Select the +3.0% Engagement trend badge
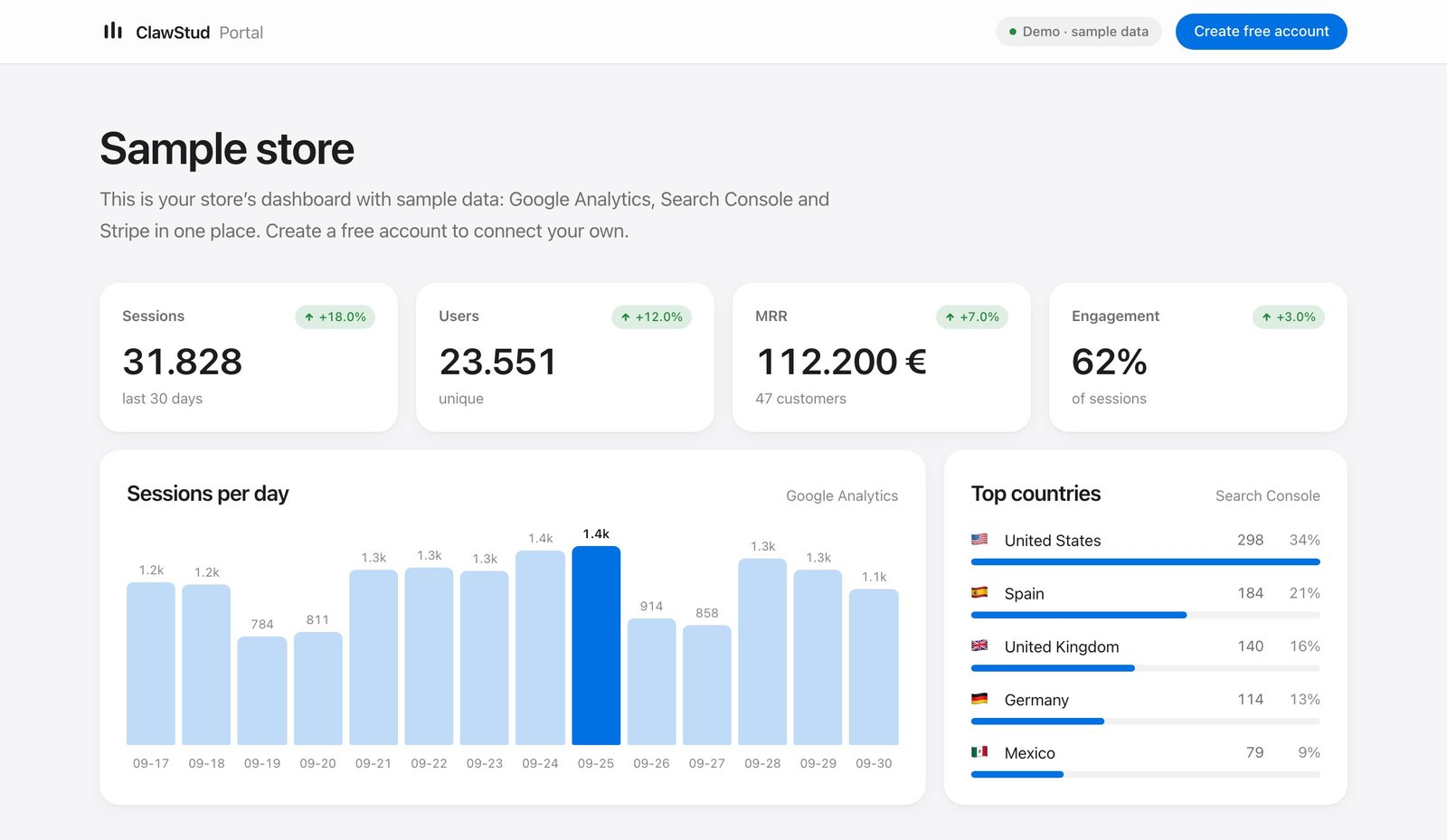Viewport: 1447px width, 840px height. click(1289, 316)
